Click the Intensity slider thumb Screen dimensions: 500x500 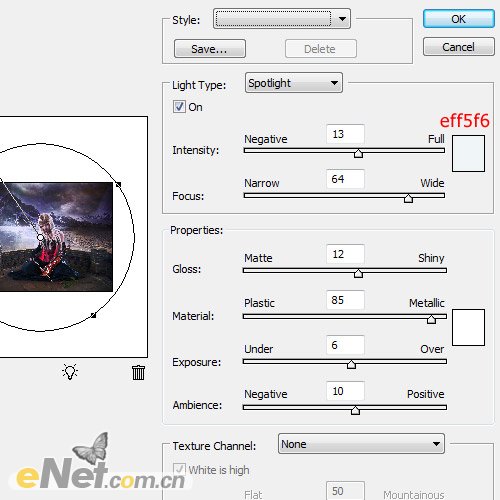(x=358, y=153)
